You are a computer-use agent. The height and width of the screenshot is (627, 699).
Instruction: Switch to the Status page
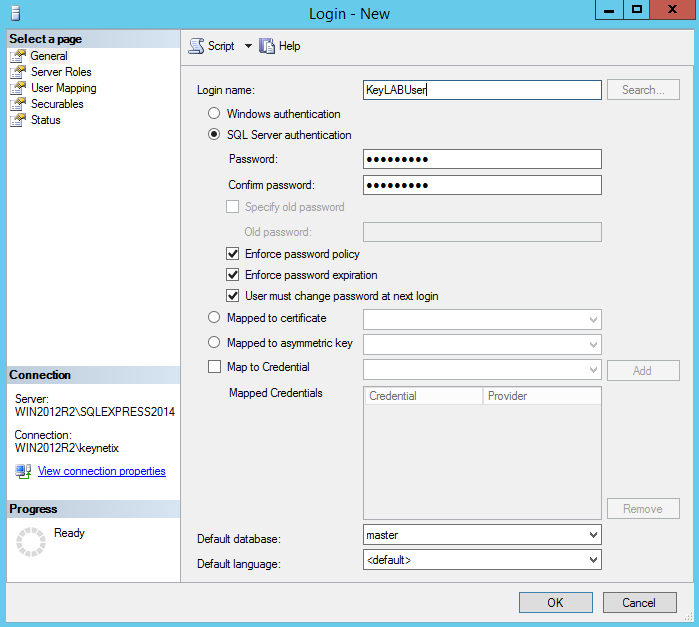pos(45,120)
